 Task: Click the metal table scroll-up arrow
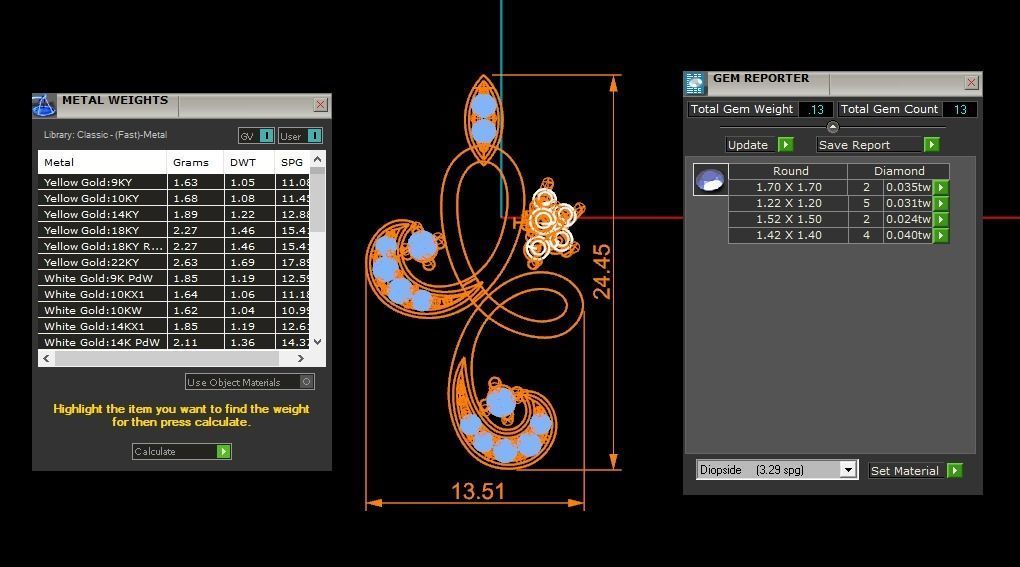coord(317,159)
